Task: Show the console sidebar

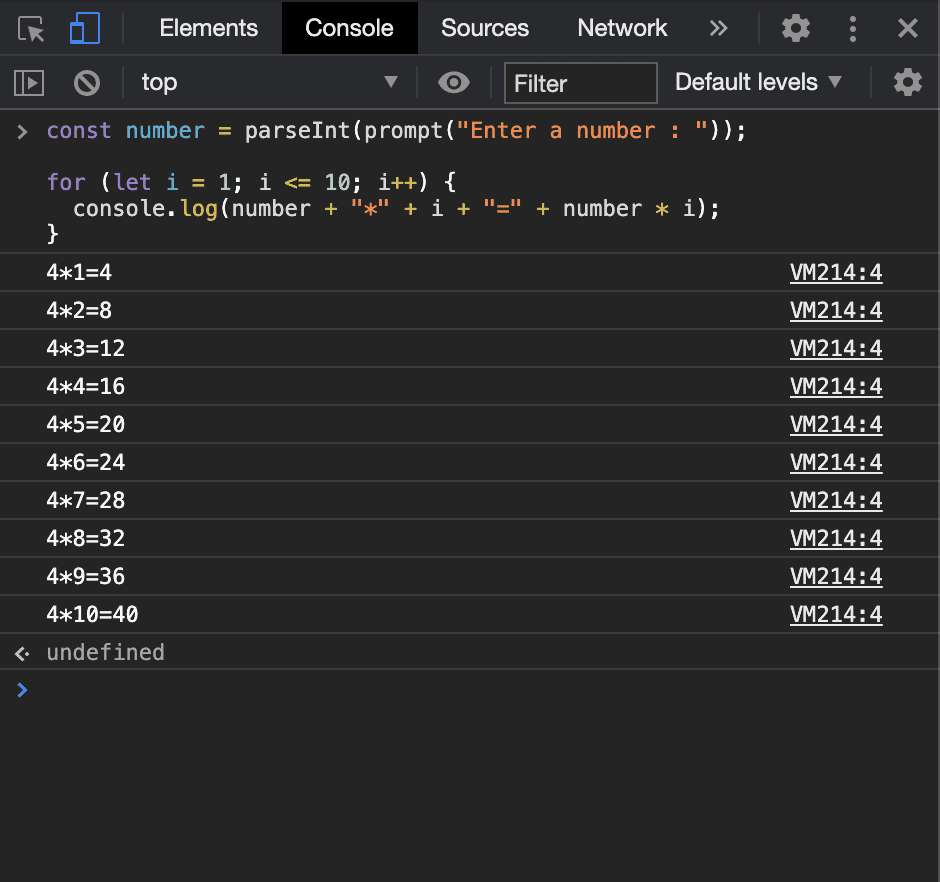Action: [x=30, y=83]
